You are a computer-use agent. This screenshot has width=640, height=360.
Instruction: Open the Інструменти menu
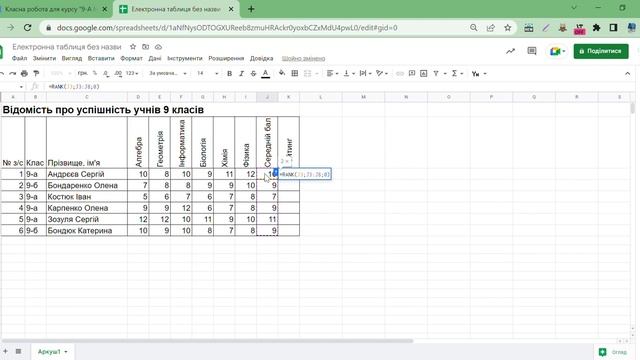[x=184, y=58]
